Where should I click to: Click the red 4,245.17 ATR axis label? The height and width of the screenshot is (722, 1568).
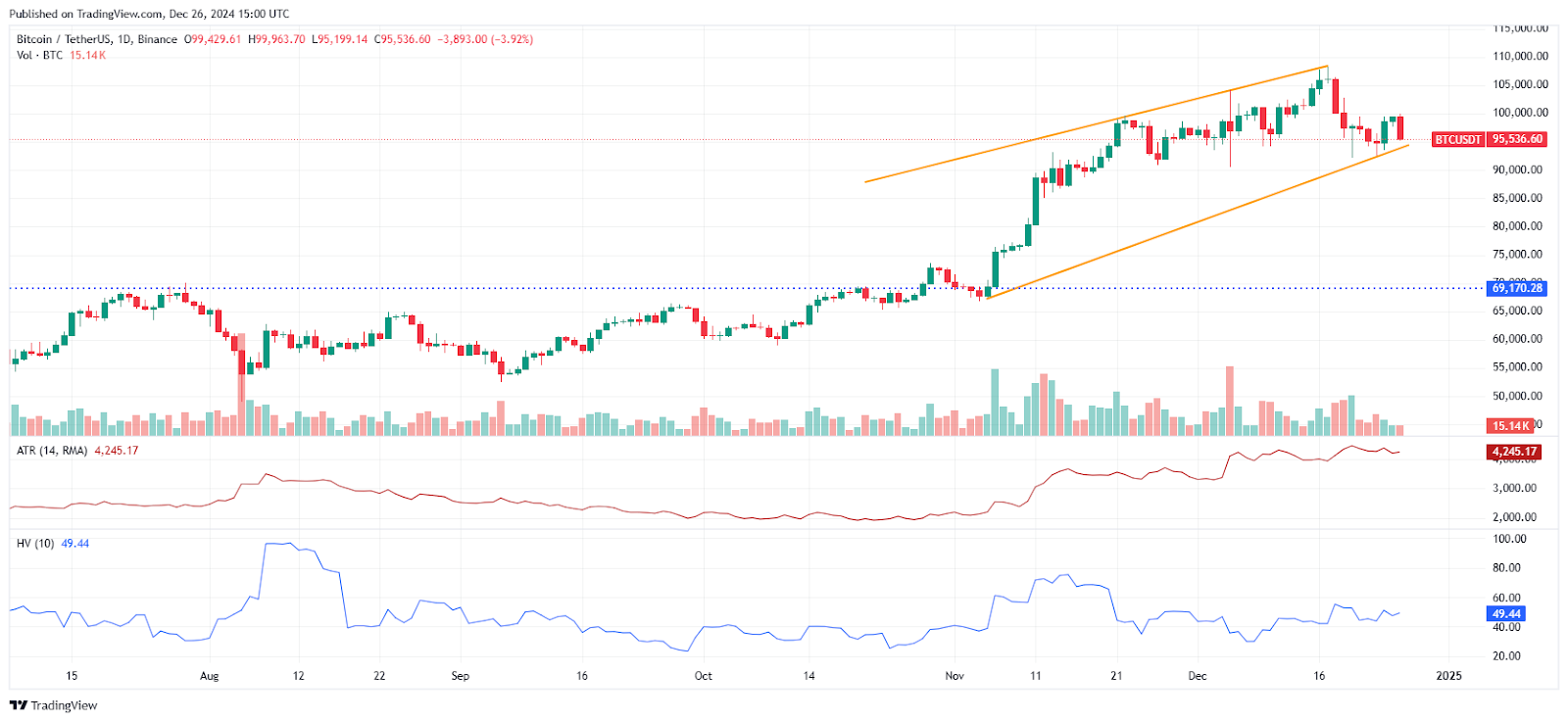[x=1514, y=452]
